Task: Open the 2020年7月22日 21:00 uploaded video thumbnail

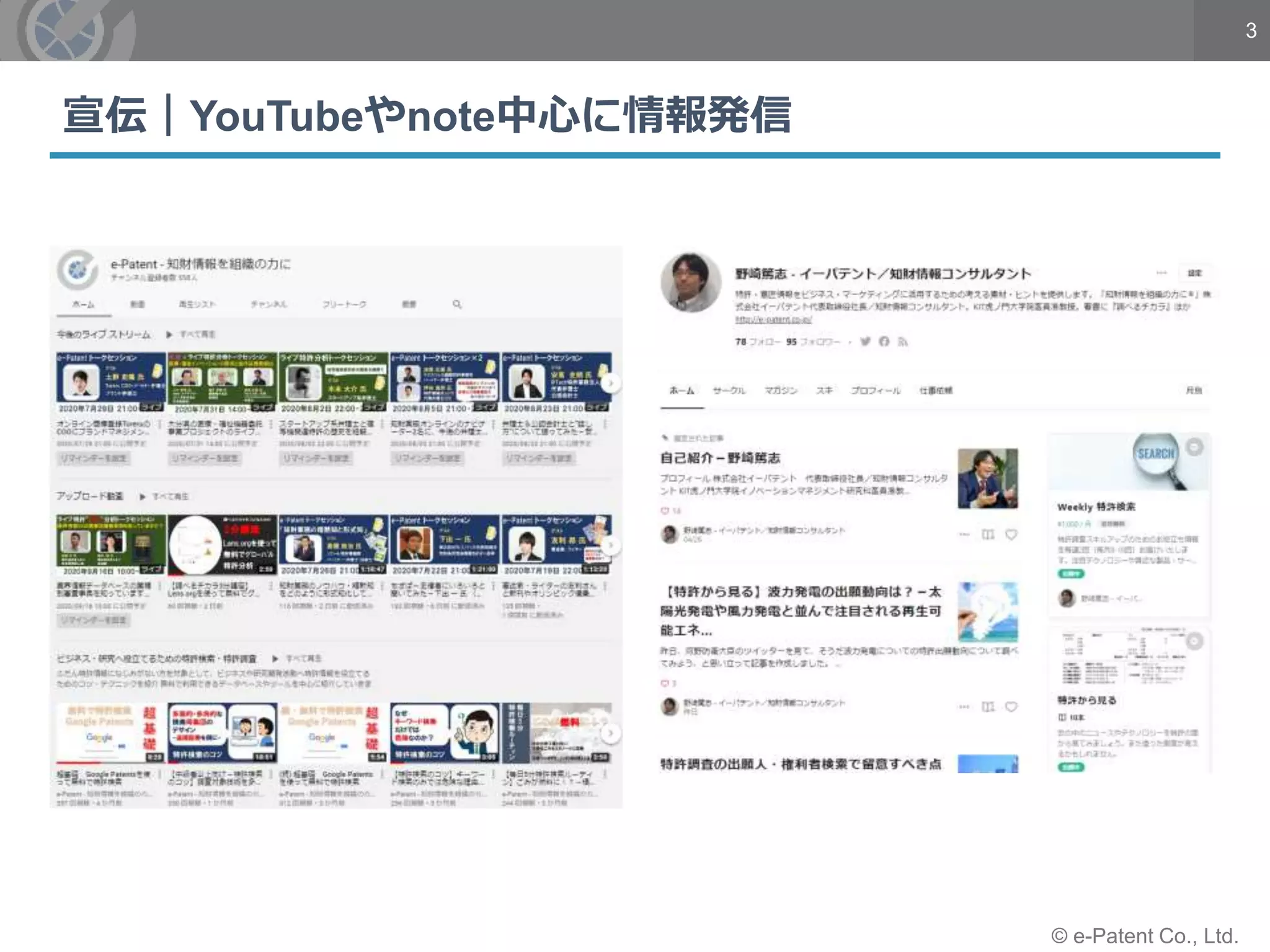Action: [x=445, y=545]
